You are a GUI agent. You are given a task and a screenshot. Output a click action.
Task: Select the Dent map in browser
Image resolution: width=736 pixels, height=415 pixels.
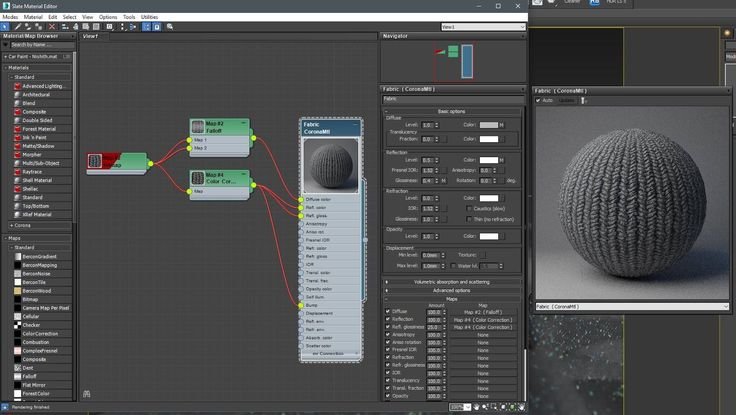pyautogui.click(x=28, y=368)
